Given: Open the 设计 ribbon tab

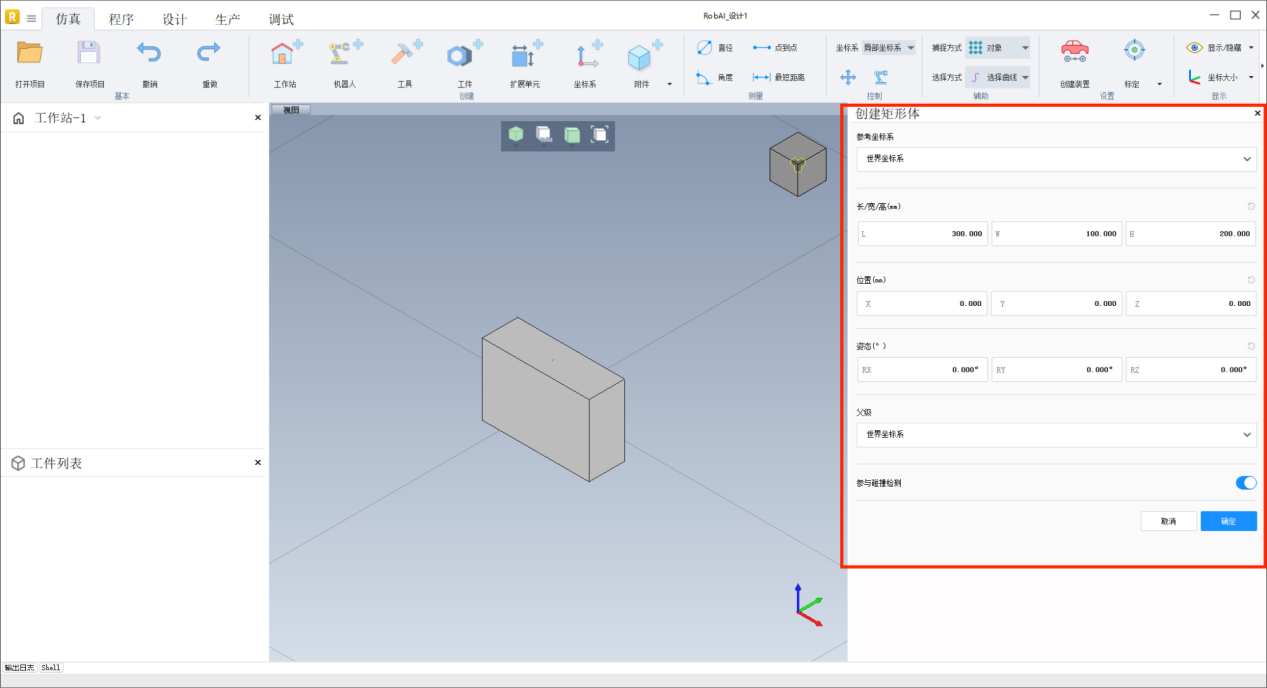Looking at the screenshot, I should click(x=174, y=19).
